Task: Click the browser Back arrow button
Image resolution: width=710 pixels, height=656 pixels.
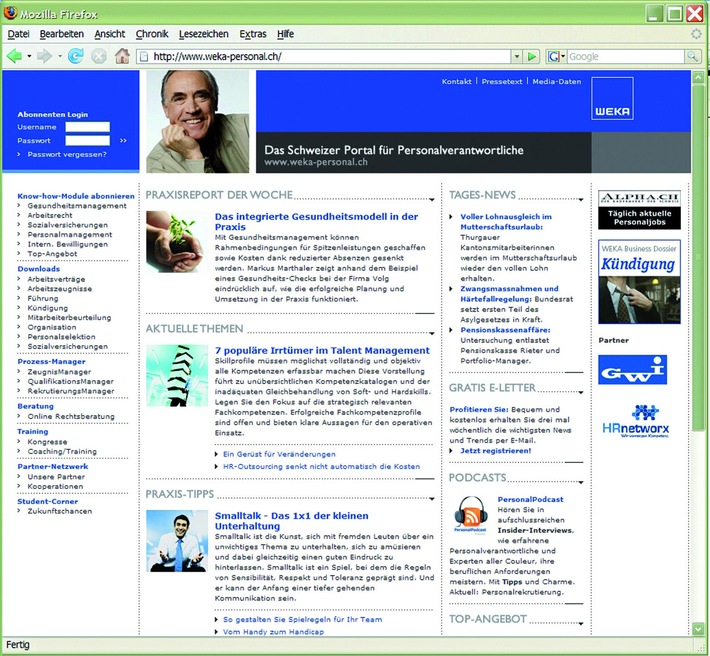Action: click(x=14, y=56)
